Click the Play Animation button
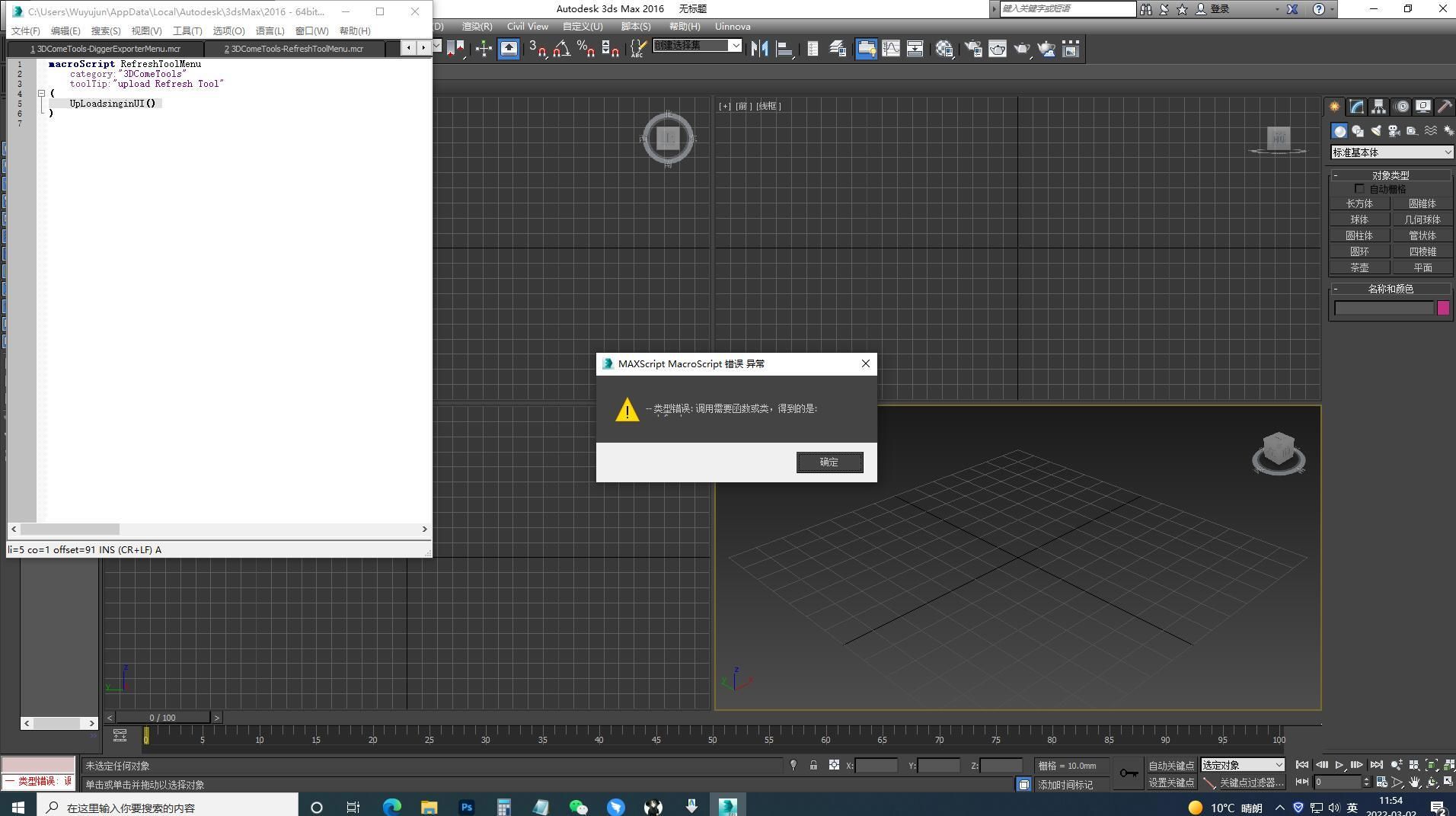Image resolution: width=1456 pixels, height=816 pixels. pos(1339,765)
